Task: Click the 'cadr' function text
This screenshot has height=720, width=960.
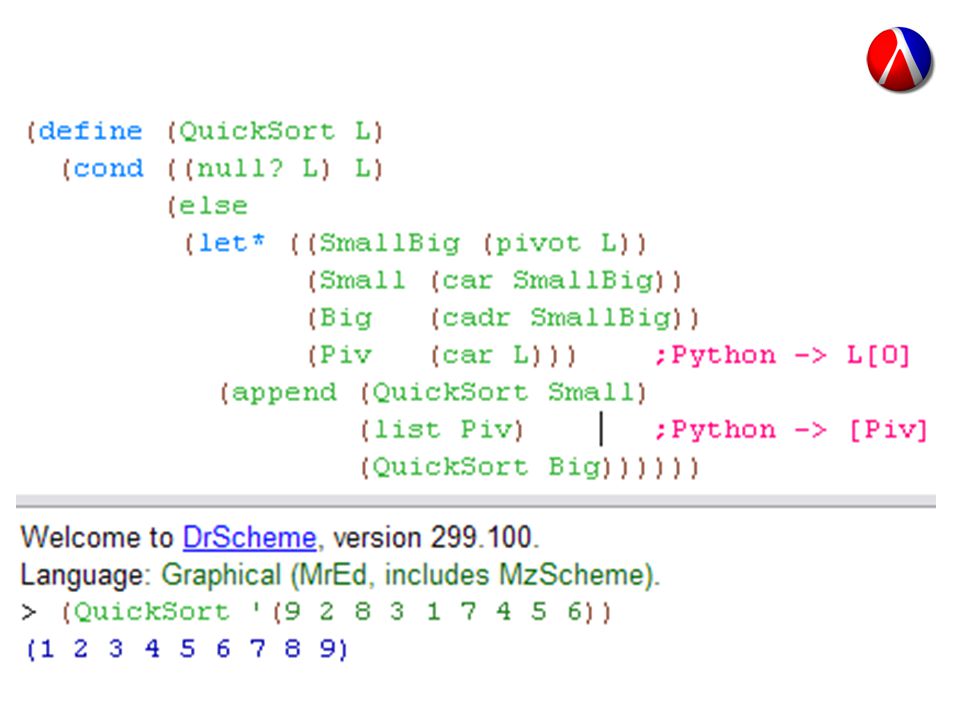Action: pyautogui.click(x=476, y=318)
